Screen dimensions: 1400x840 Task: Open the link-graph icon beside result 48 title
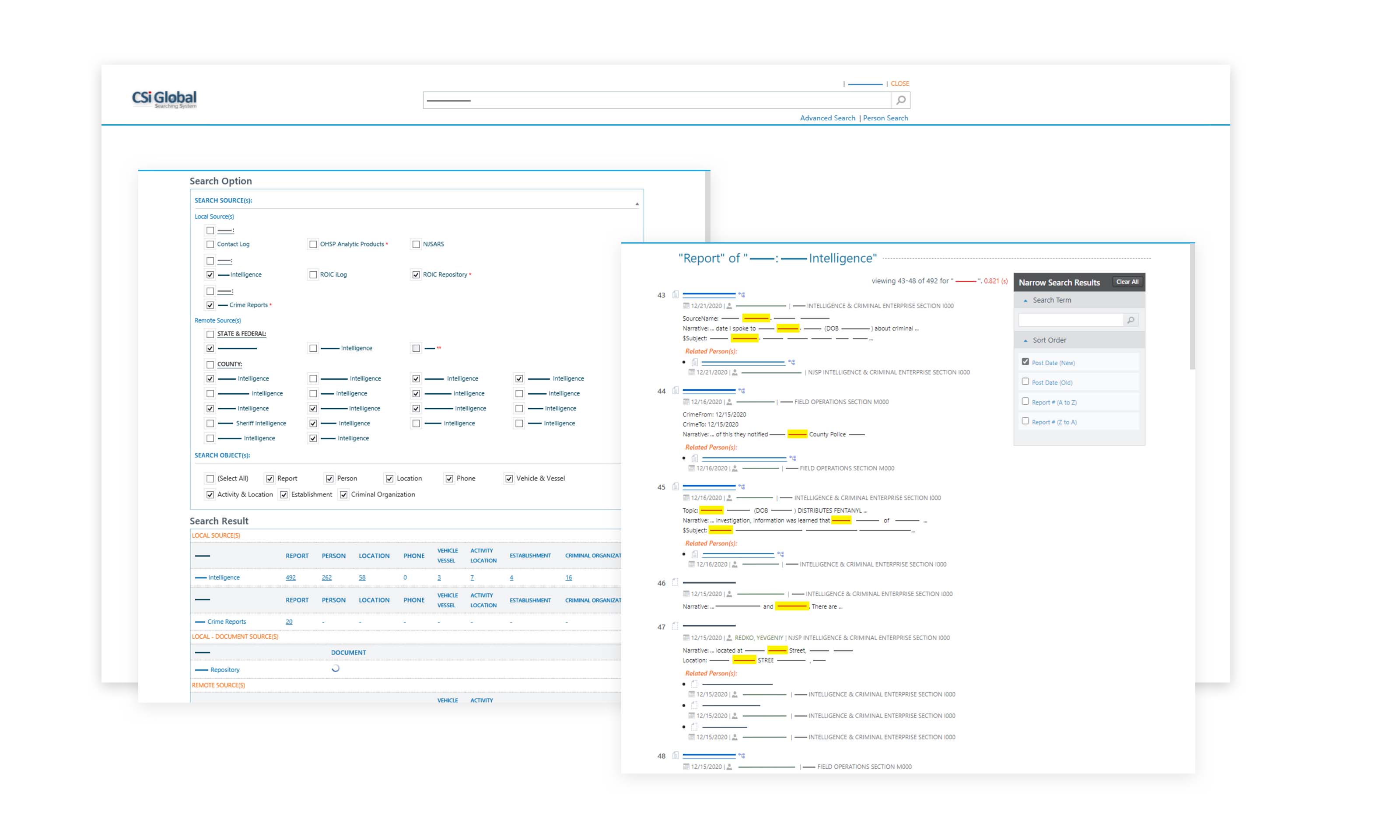pyautogui.click(x=741, y=756)
